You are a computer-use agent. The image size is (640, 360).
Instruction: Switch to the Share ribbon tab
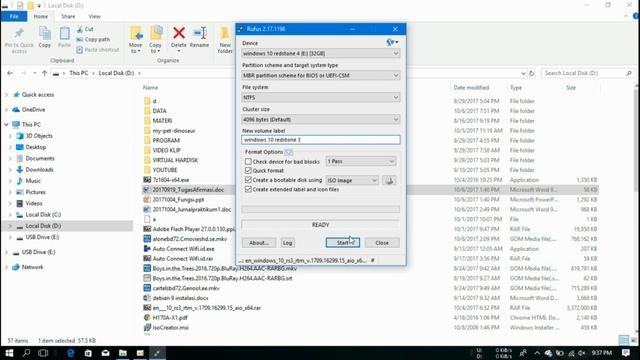coord(68,16)
